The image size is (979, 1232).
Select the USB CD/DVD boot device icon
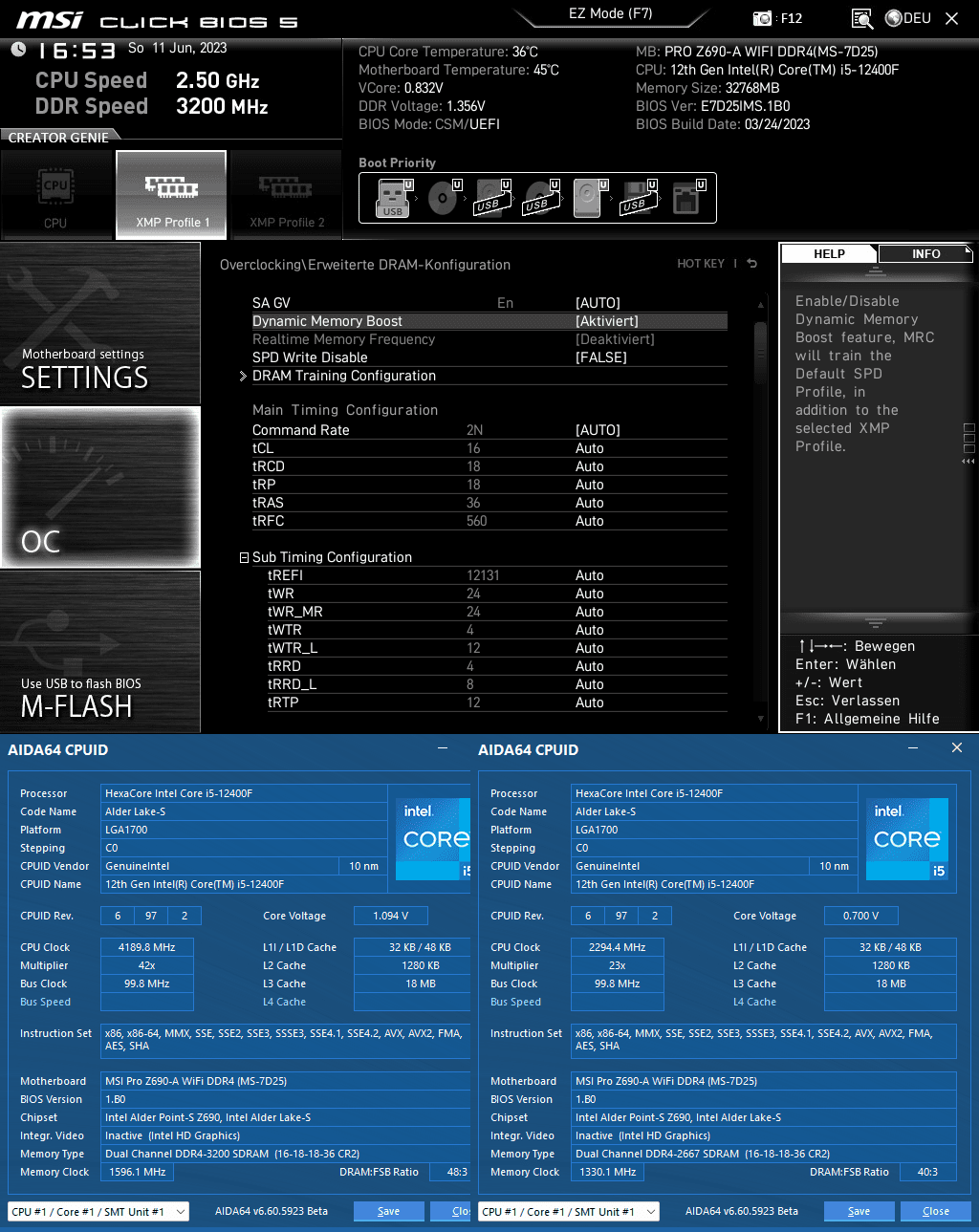pos(540,199)
